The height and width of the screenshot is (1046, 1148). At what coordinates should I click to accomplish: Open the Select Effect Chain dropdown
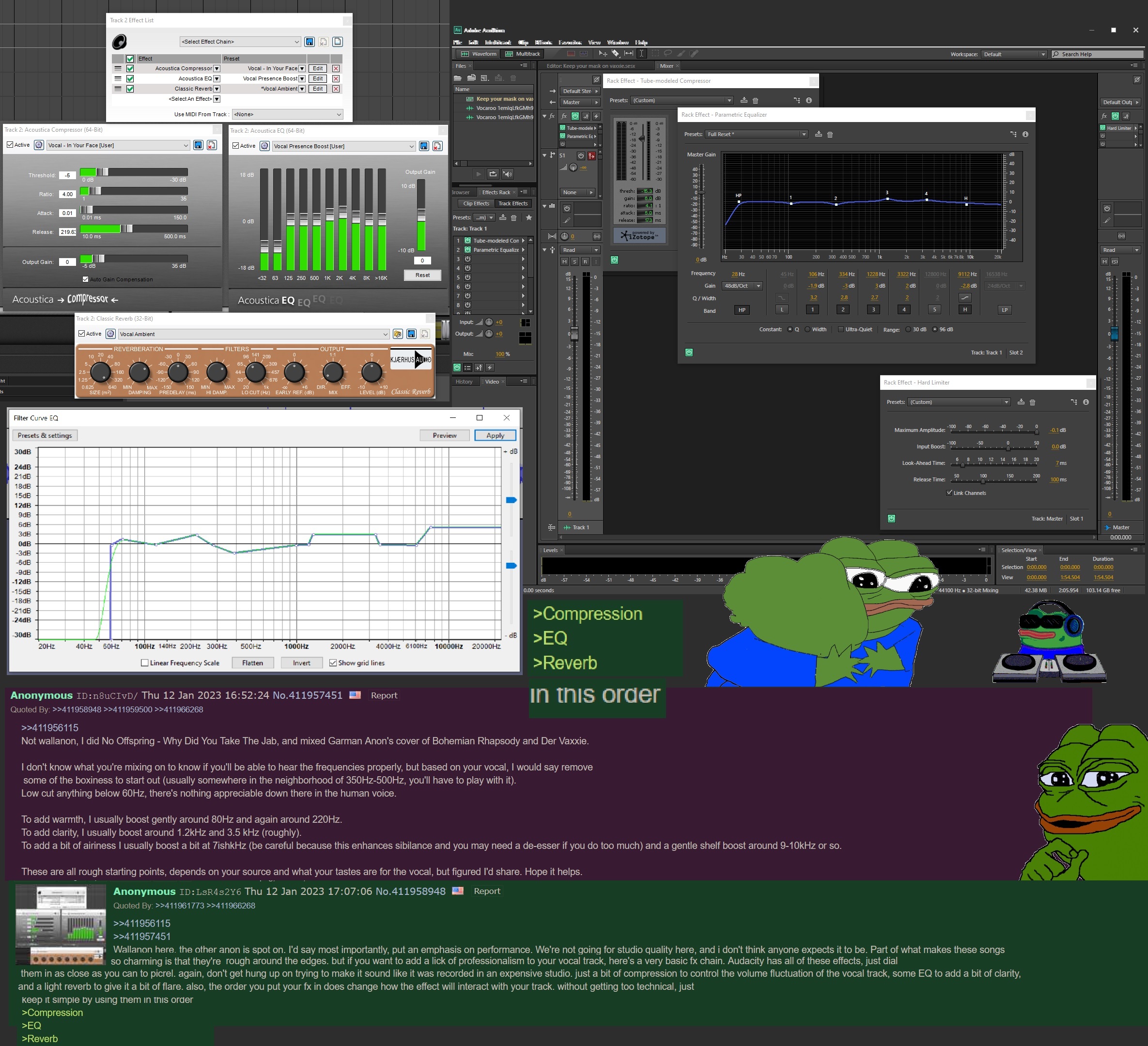pyautogui.click(x=240, y=42)
